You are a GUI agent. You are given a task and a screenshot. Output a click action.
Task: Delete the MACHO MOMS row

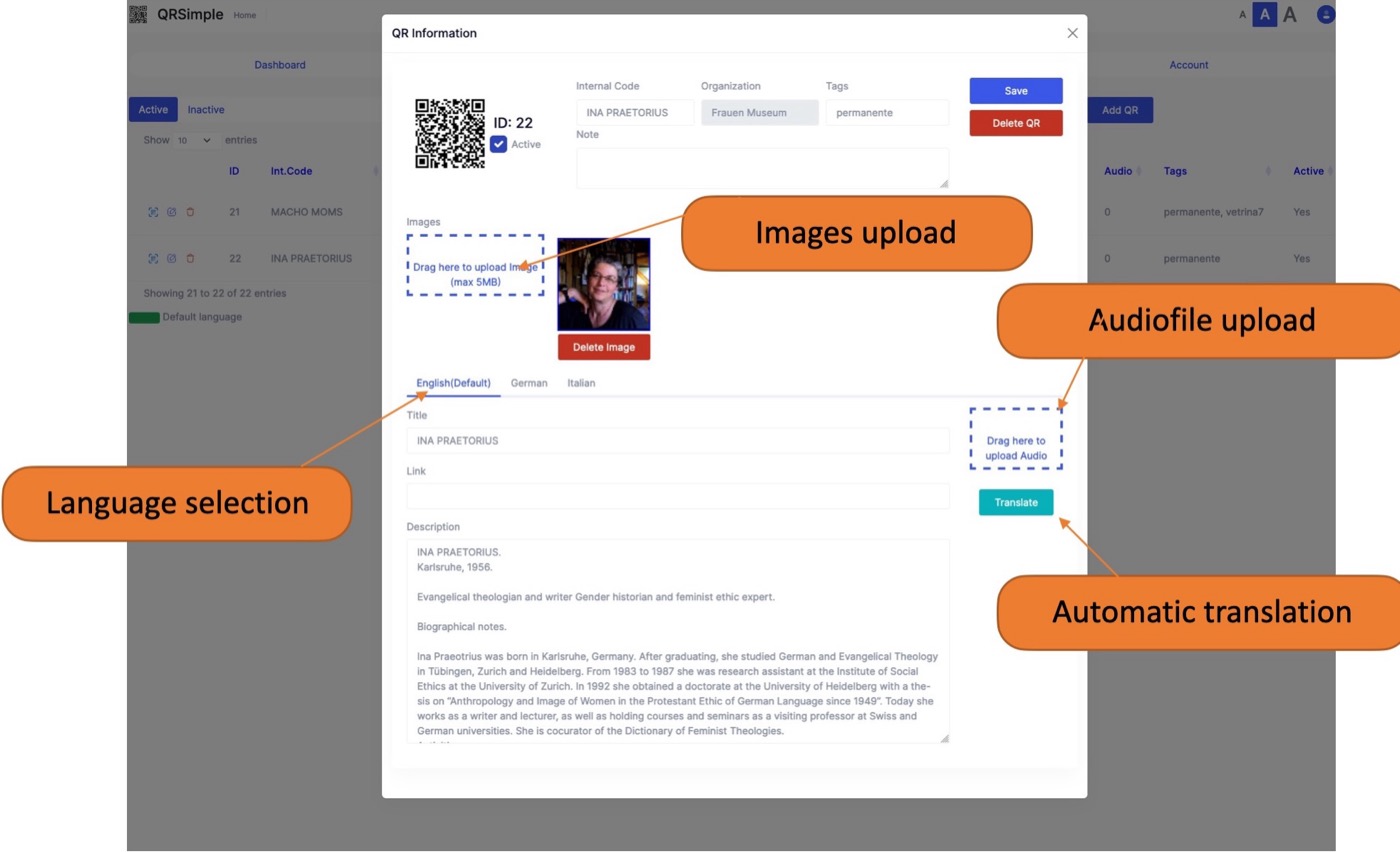[190, 212]
